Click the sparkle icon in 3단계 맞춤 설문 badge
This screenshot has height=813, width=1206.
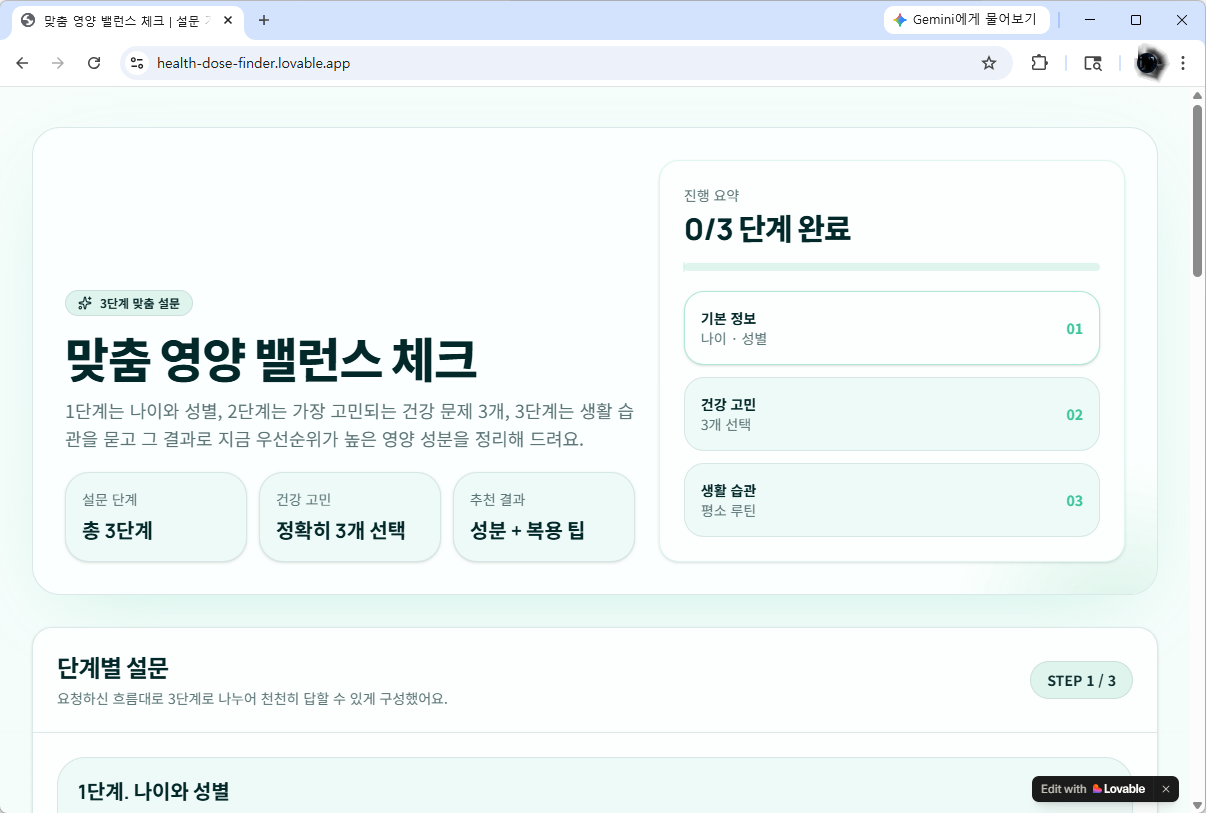coord(83,303)
